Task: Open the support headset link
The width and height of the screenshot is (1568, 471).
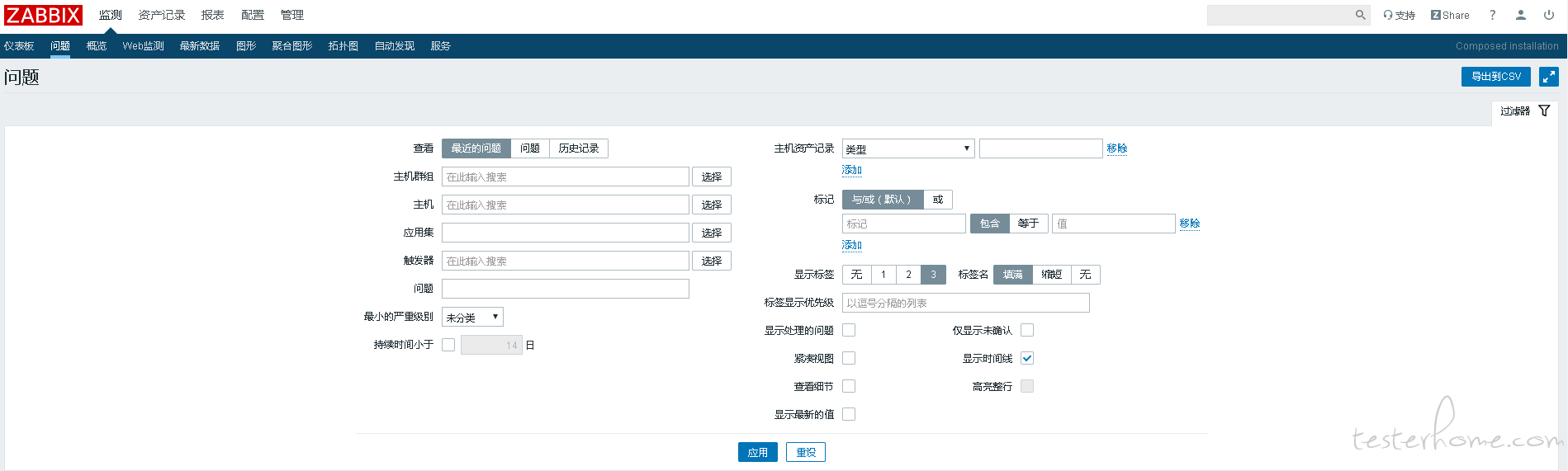Action: coord(1399,15)
